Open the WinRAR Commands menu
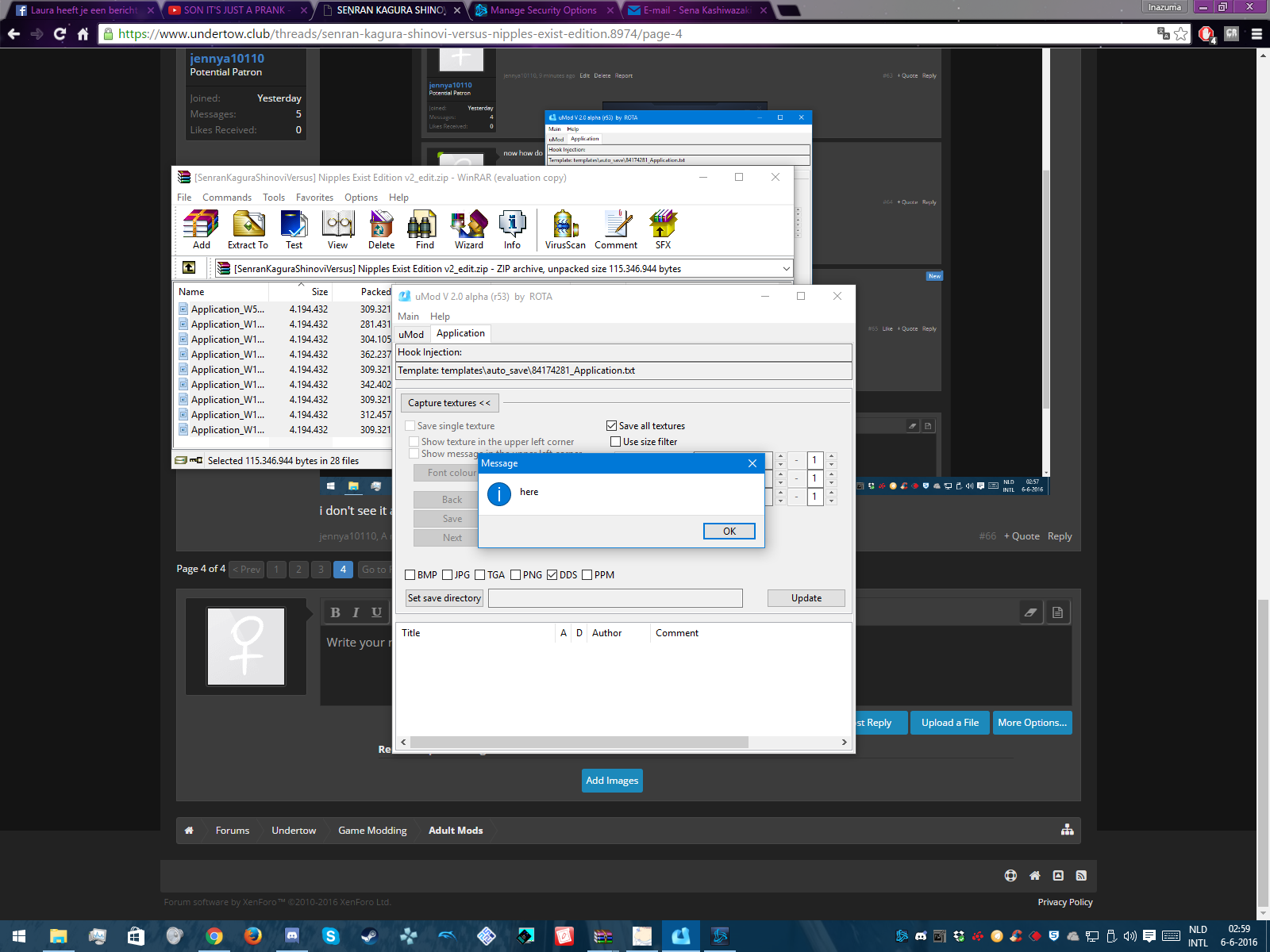 tap(226, 198)
